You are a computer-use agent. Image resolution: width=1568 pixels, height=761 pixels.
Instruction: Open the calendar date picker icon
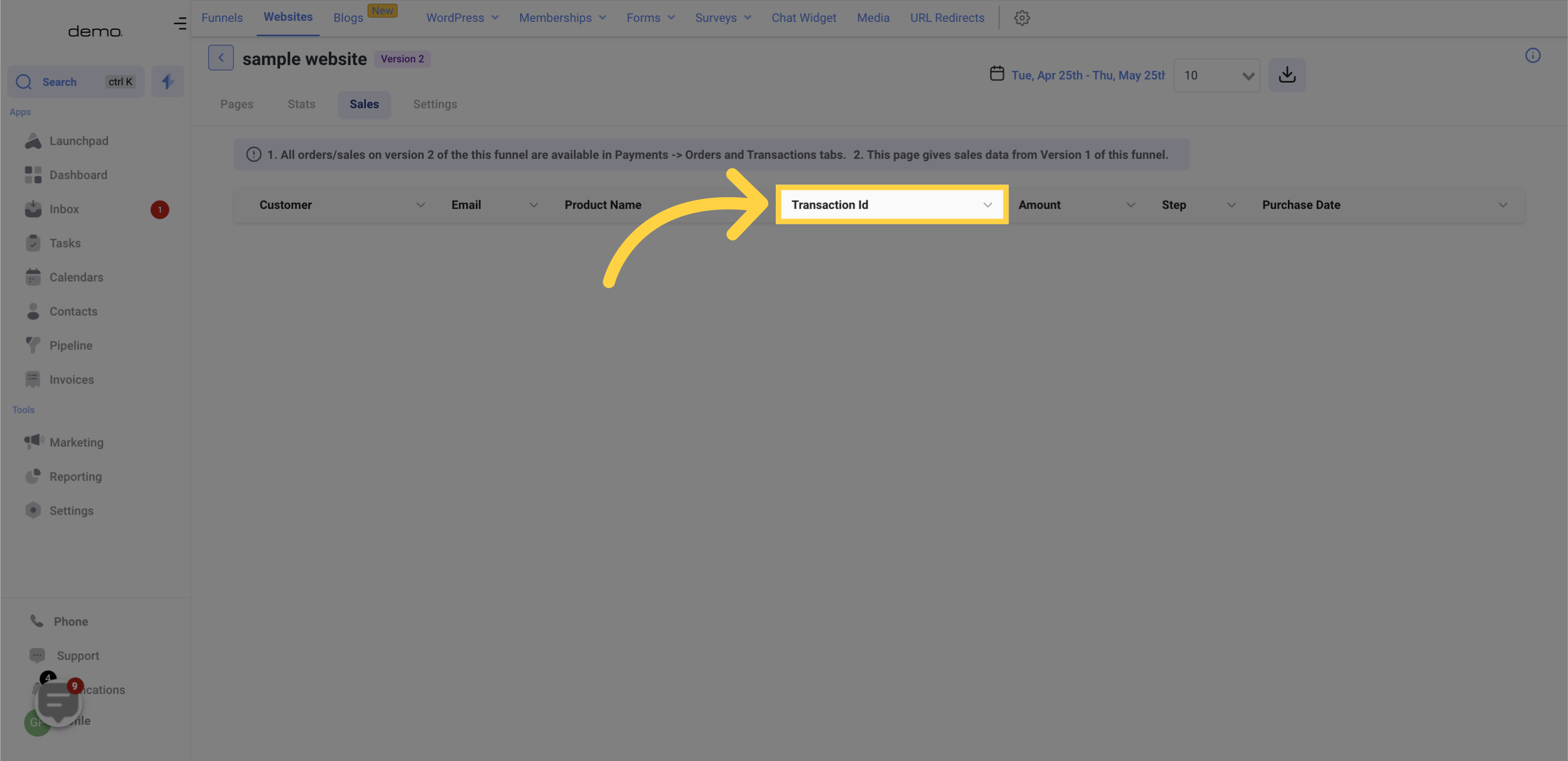[x=997, y=74]
